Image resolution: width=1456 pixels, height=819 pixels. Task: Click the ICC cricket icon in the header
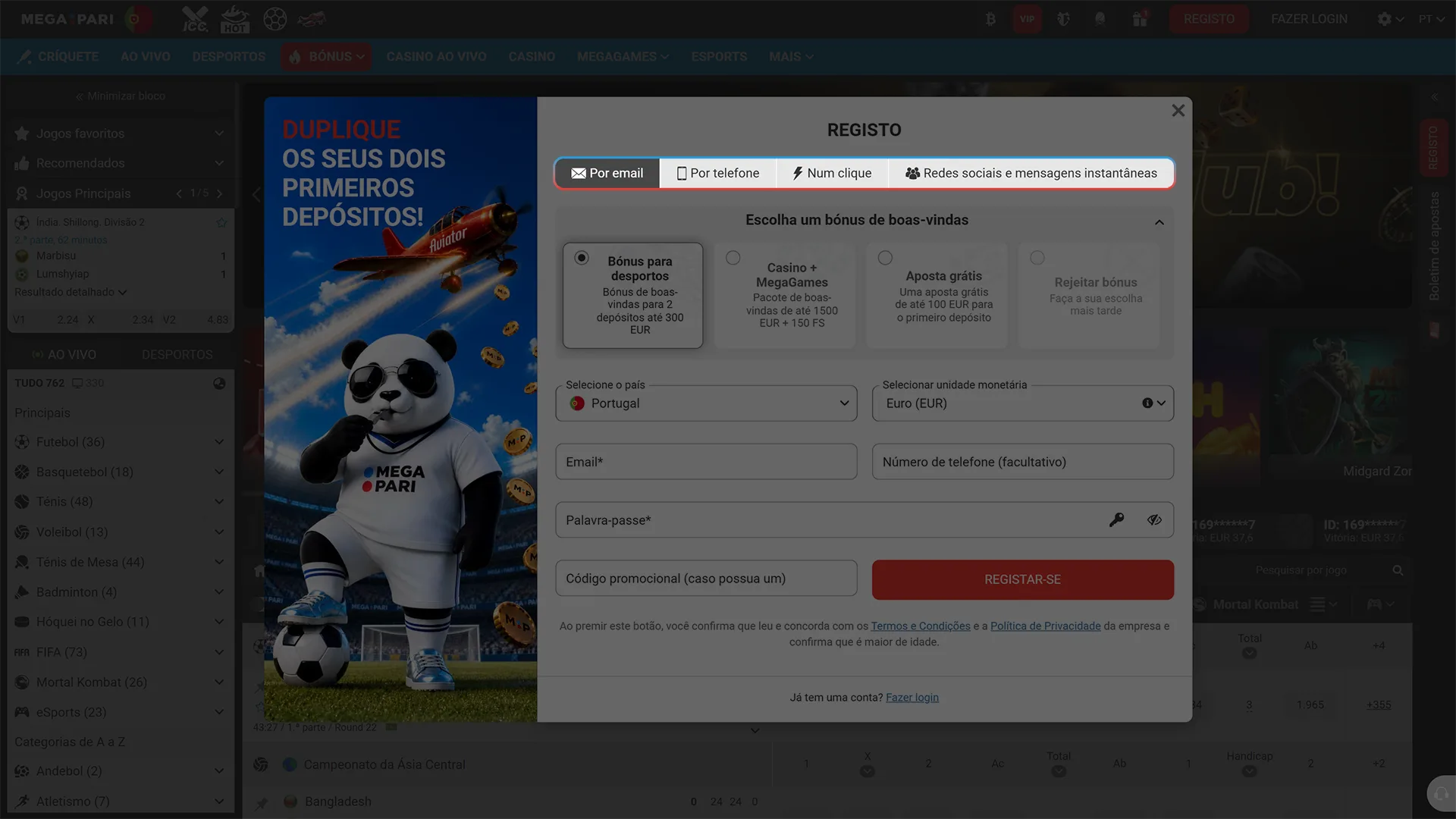point(195,19)
